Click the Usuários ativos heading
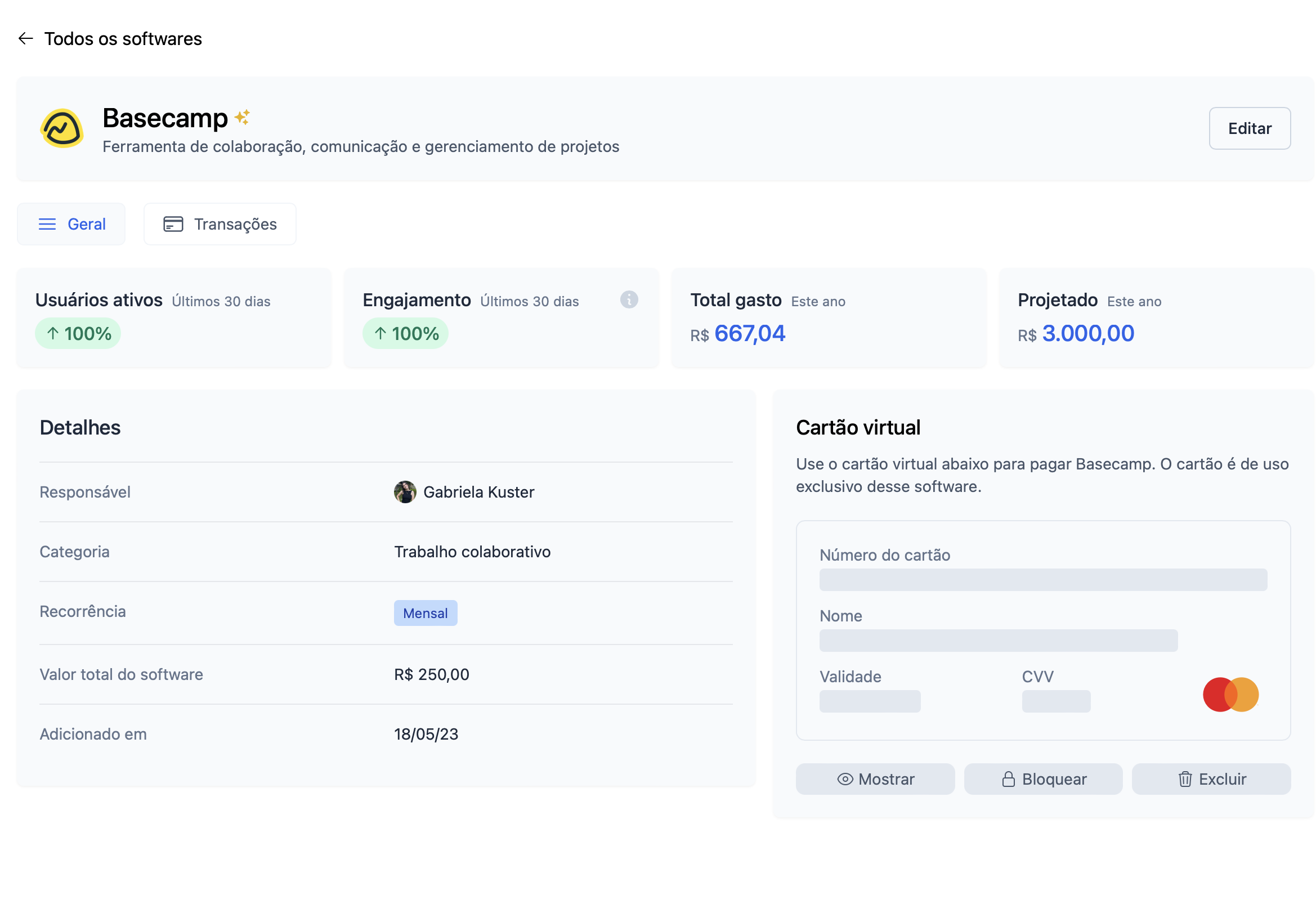1316x904 pixels. point(99,300)
